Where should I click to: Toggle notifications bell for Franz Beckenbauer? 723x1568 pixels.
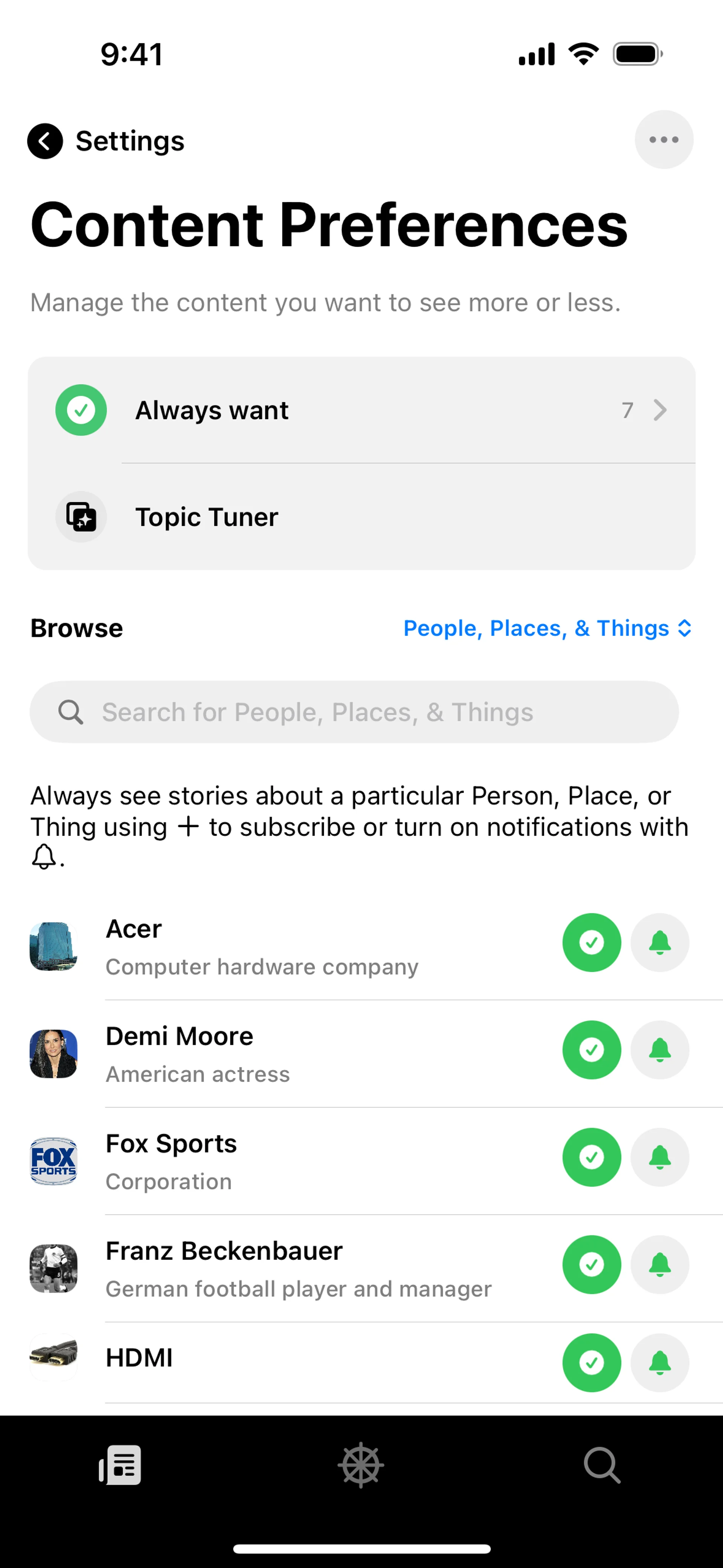tap(660, 1265)
